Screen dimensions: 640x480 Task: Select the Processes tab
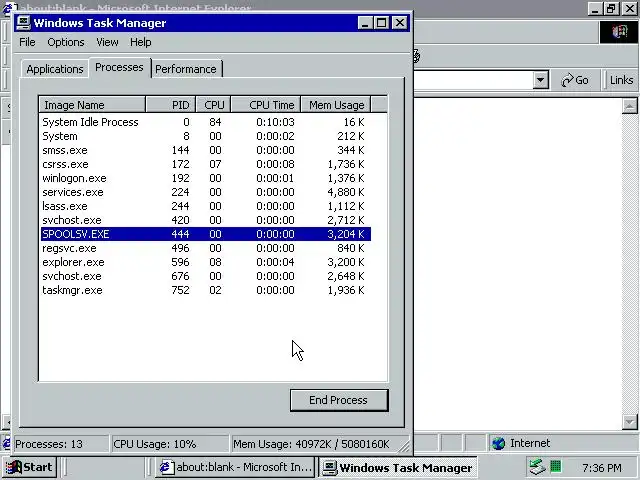[x=119, y=67]
